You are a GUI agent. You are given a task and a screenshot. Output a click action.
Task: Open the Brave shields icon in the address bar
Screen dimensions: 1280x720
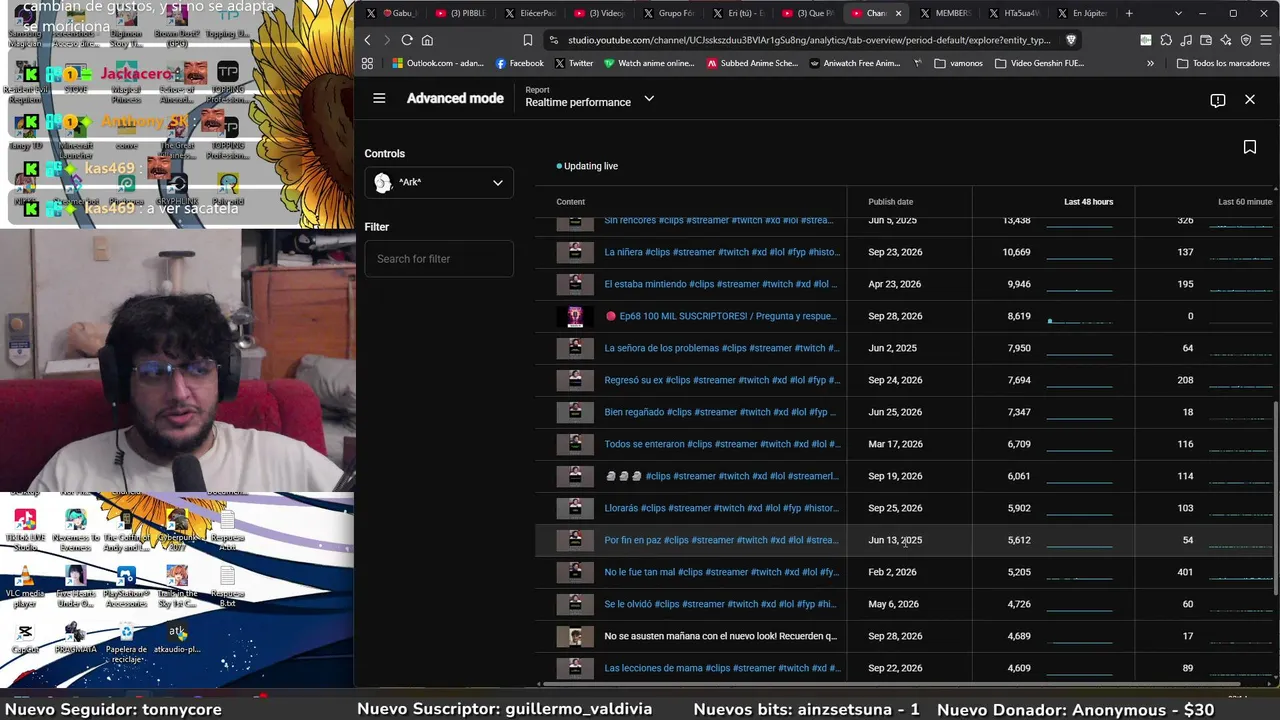click(x=1071, y=40)
